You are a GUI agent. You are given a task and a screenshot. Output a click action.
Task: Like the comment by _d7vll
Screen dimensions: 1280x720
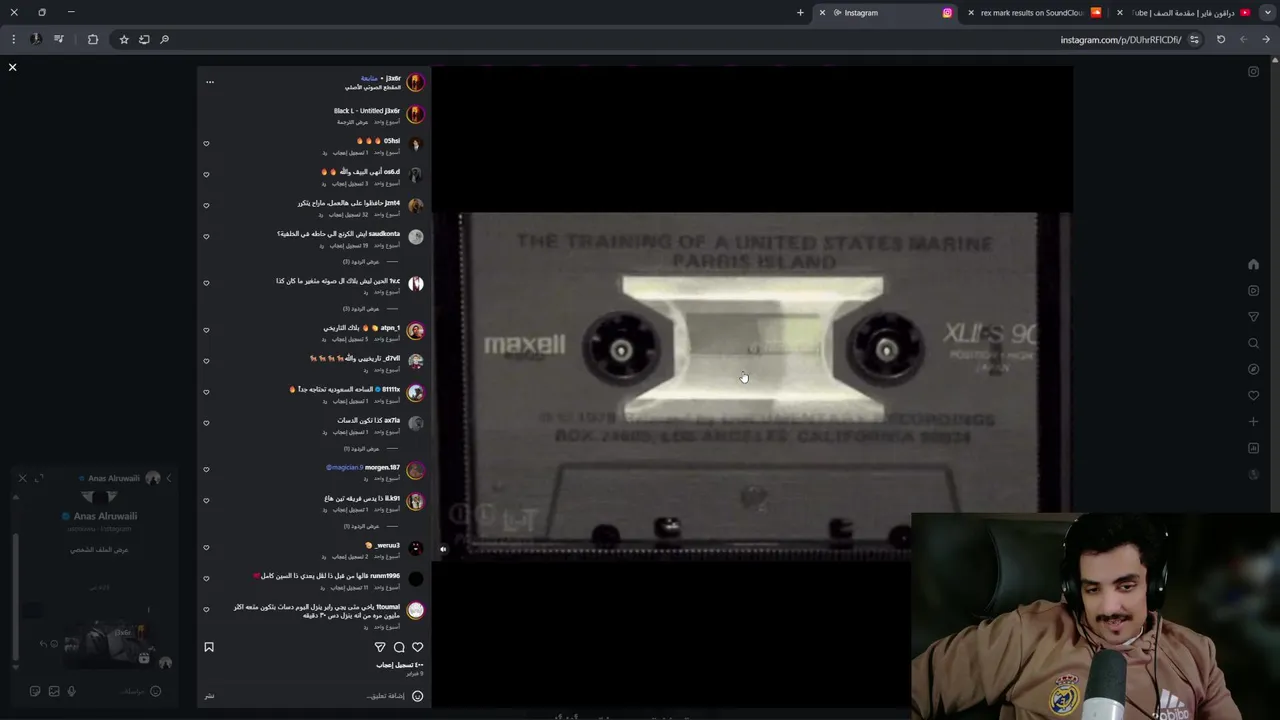click(206, 361)
